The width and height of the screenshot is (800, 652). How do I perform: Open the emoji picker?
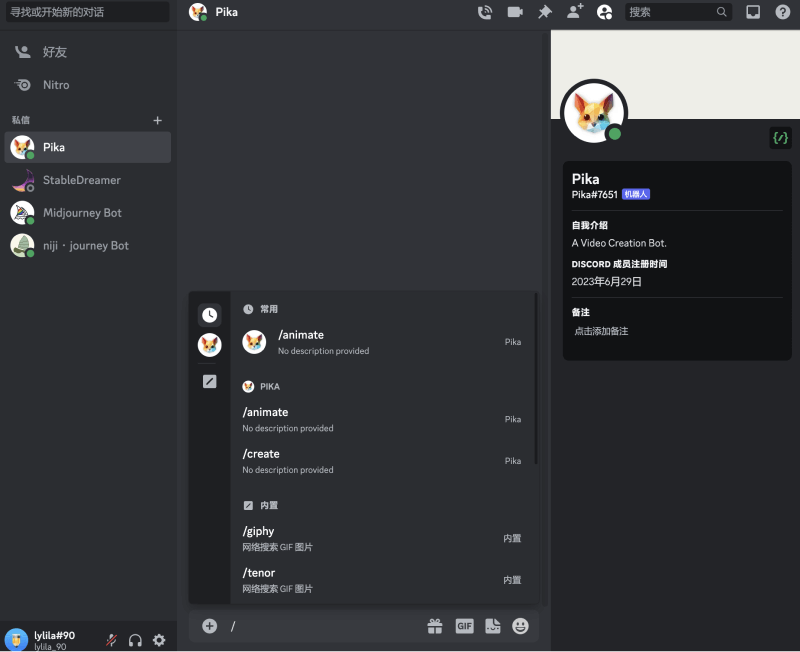coord(520,626)
